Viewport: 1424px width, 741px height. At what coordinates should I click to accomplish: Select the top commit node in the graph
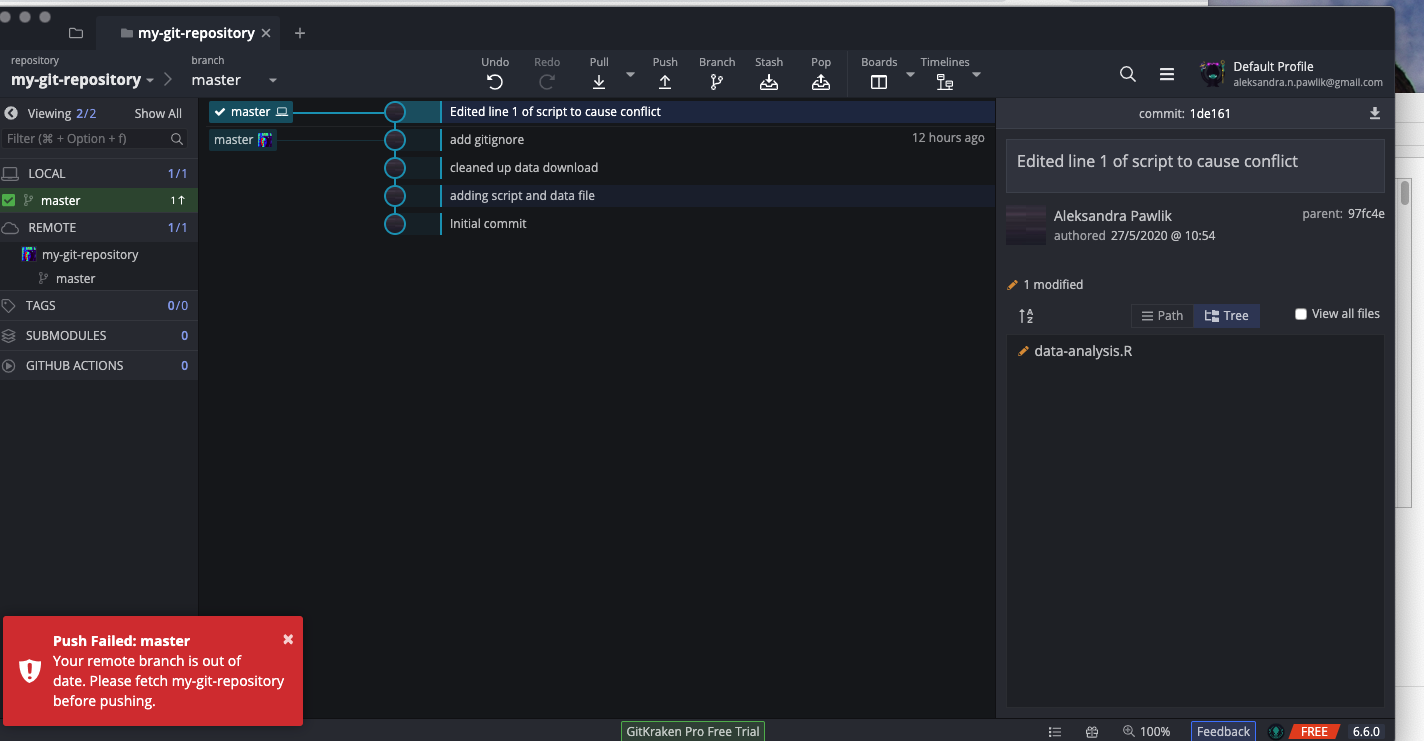coord(395,112)
